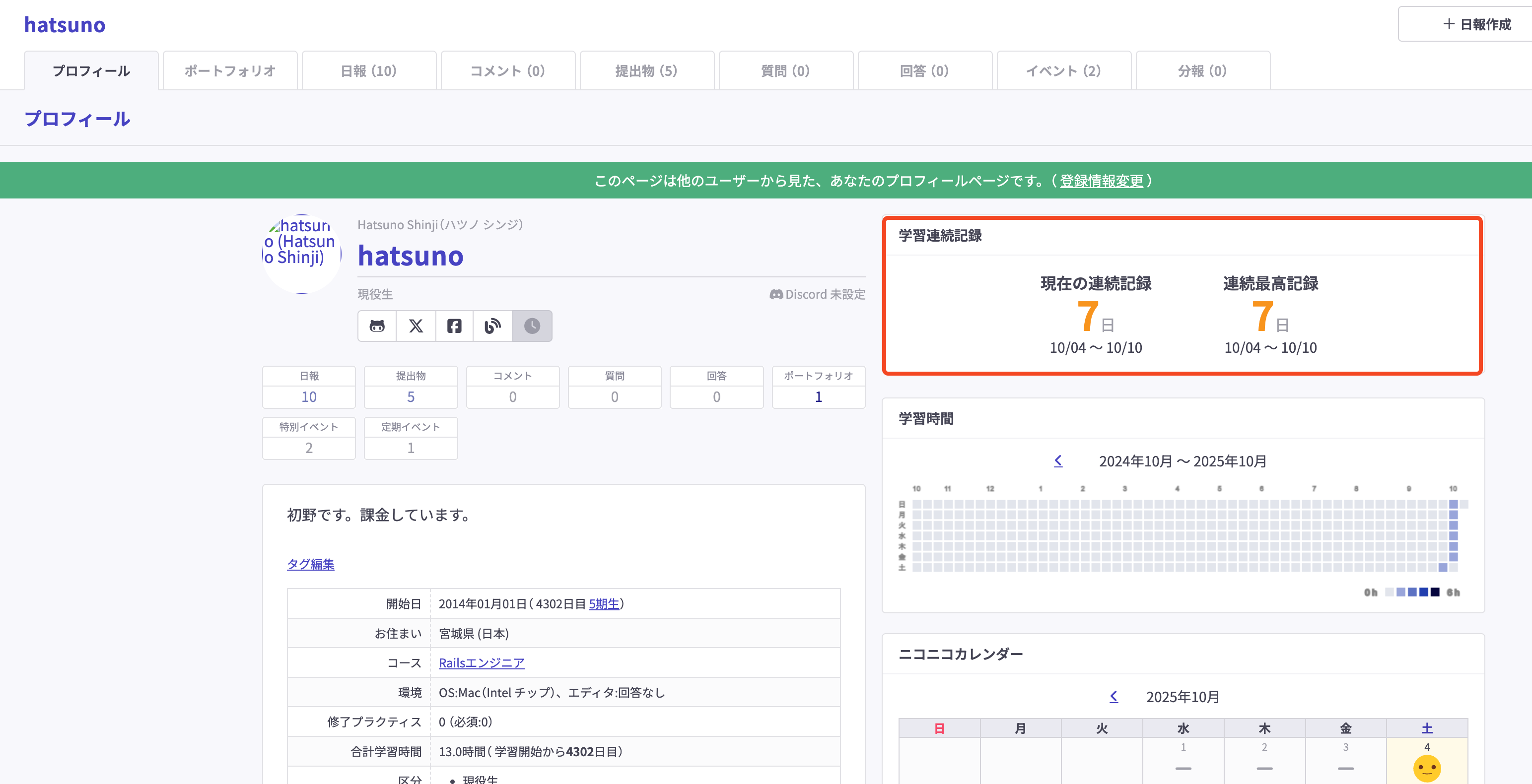Open the GitHub profile icon
1532x784 pixels.
click(x=377, y=326)
